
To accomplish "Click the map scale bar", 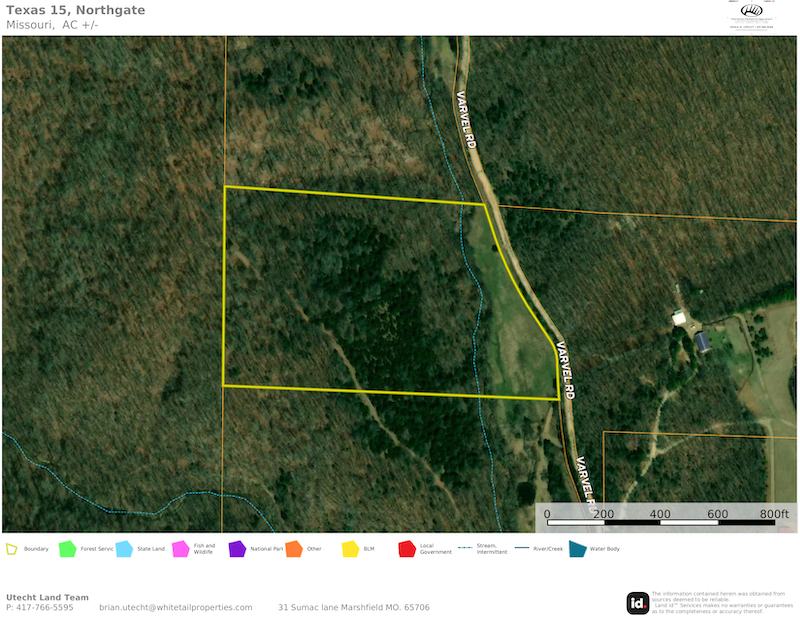I will click(661, 523).
